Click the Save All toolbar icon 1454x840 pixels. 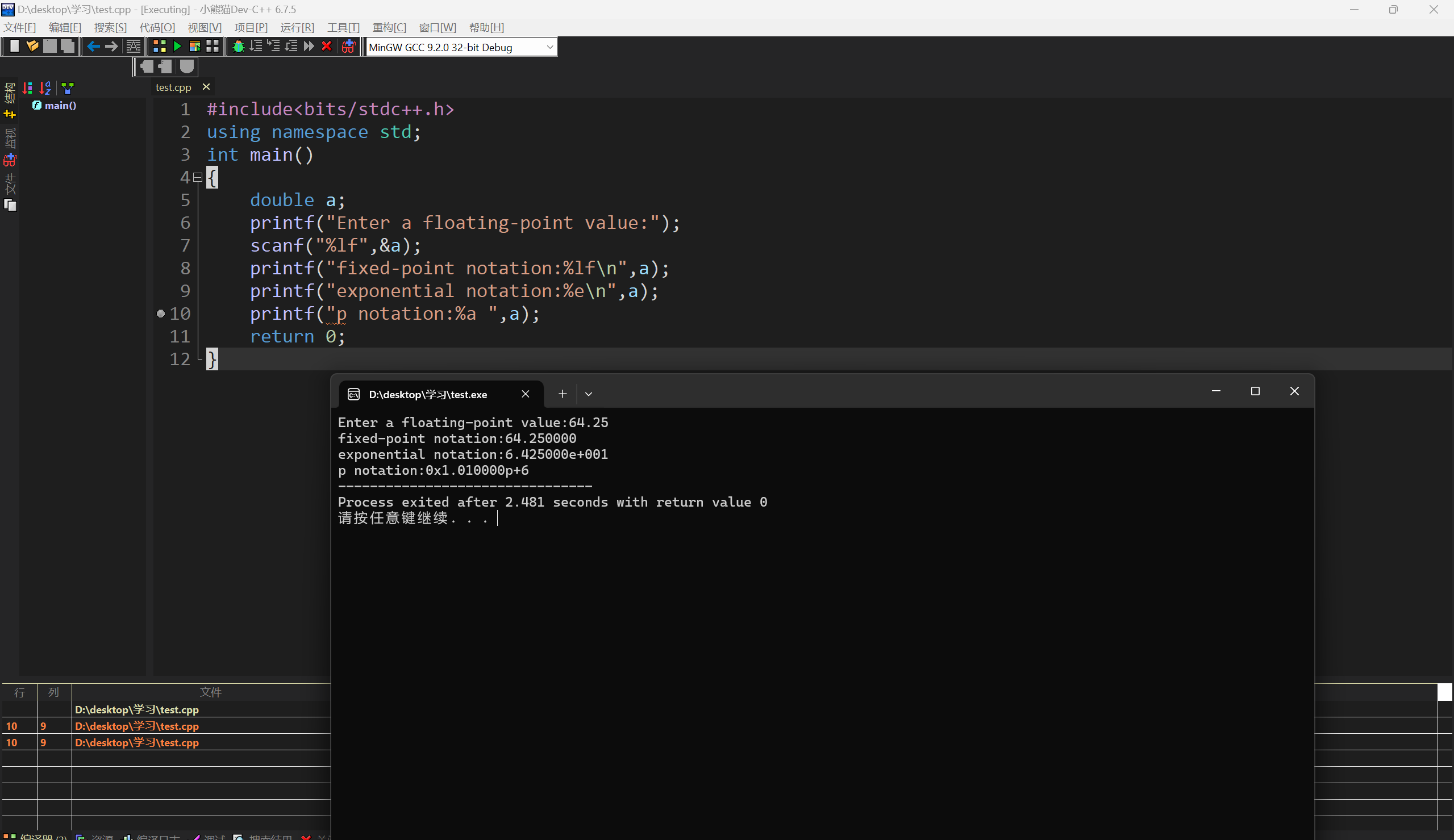[68, 47]
